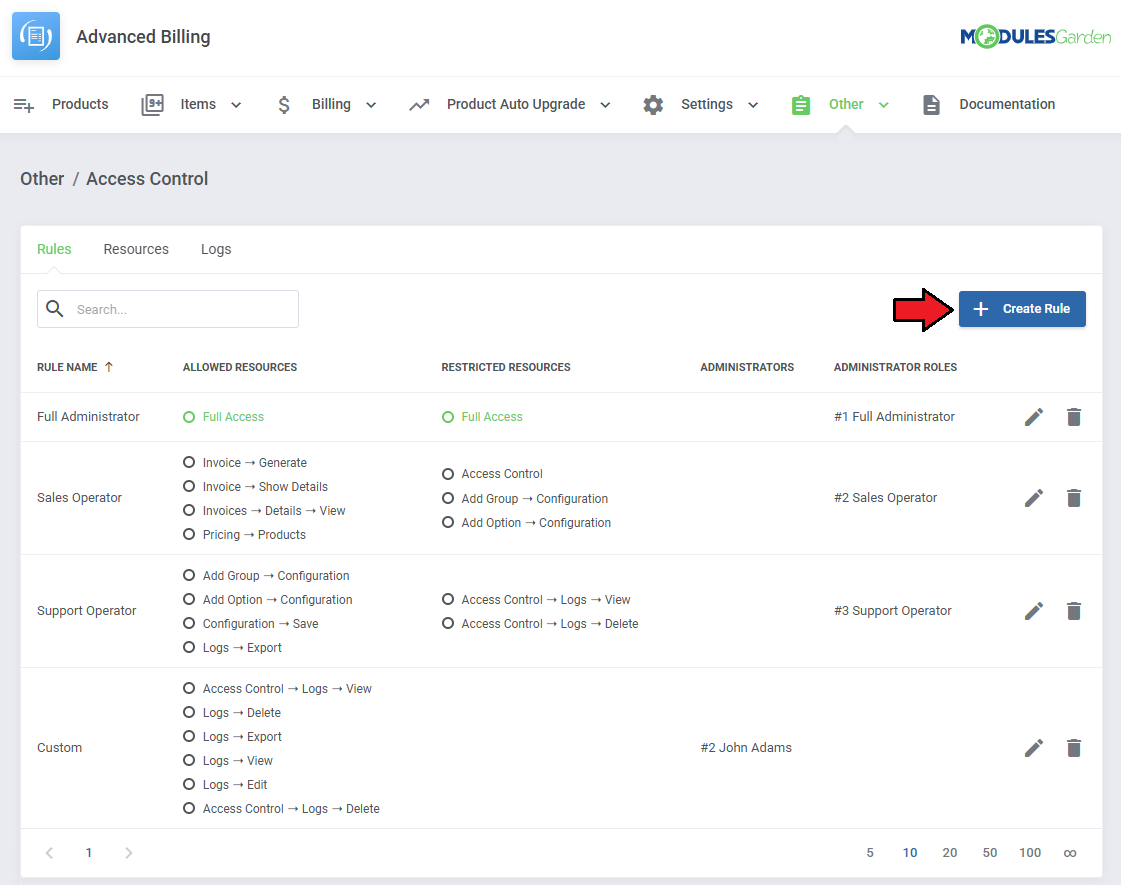The width and height of the screenshot is (1121, 885).
Task: Open the Items menu label
Action: pyautogui.click(x=198, y=104)
